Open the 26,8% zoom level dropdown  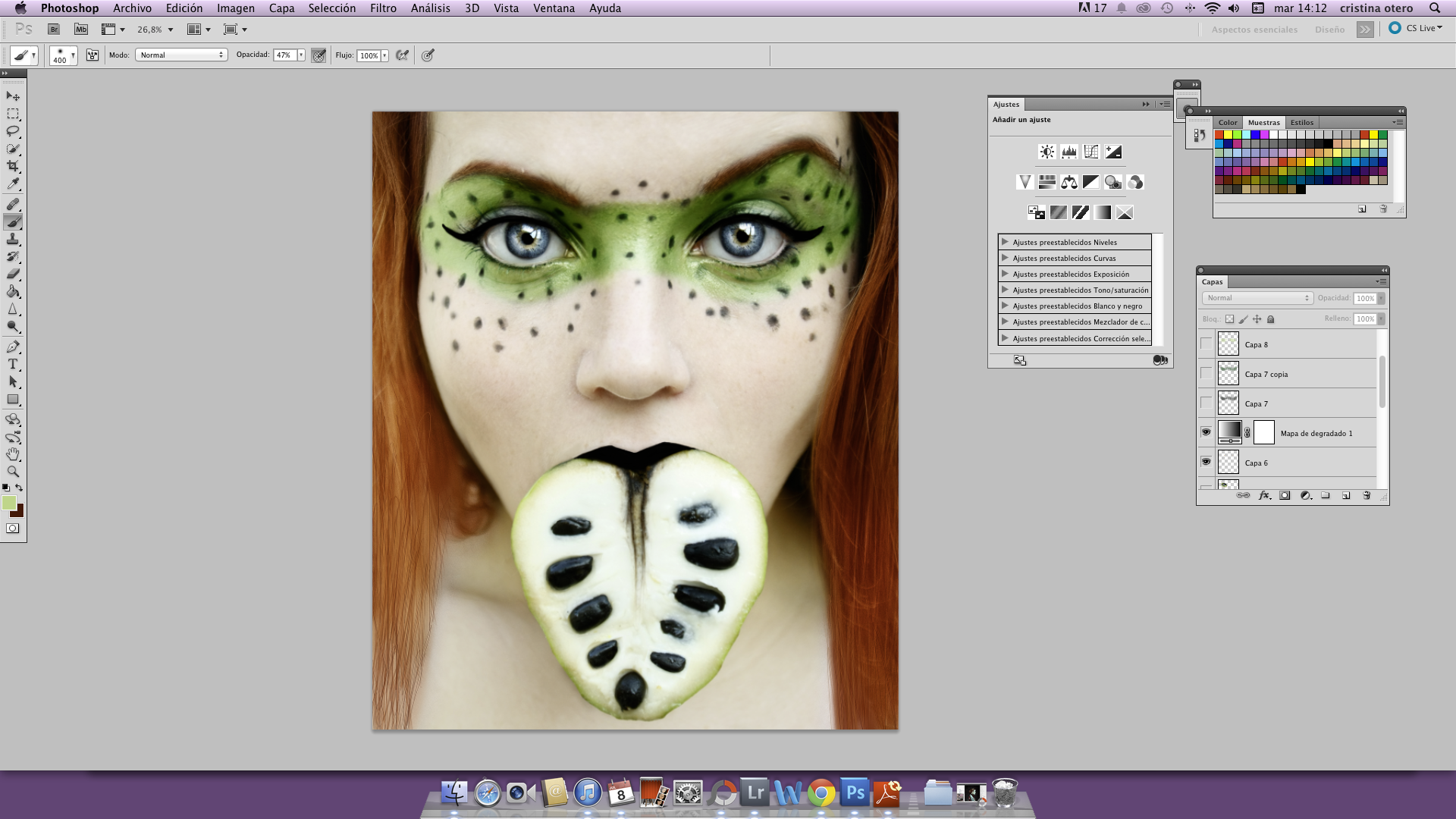(171, 30)
